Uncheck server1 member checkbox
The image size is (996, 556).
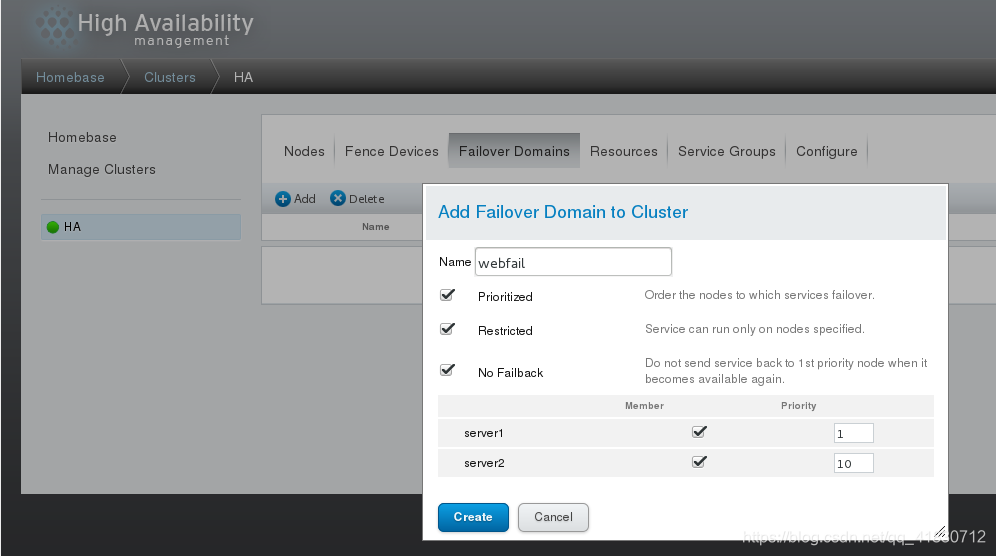click(x=699, y=432)
